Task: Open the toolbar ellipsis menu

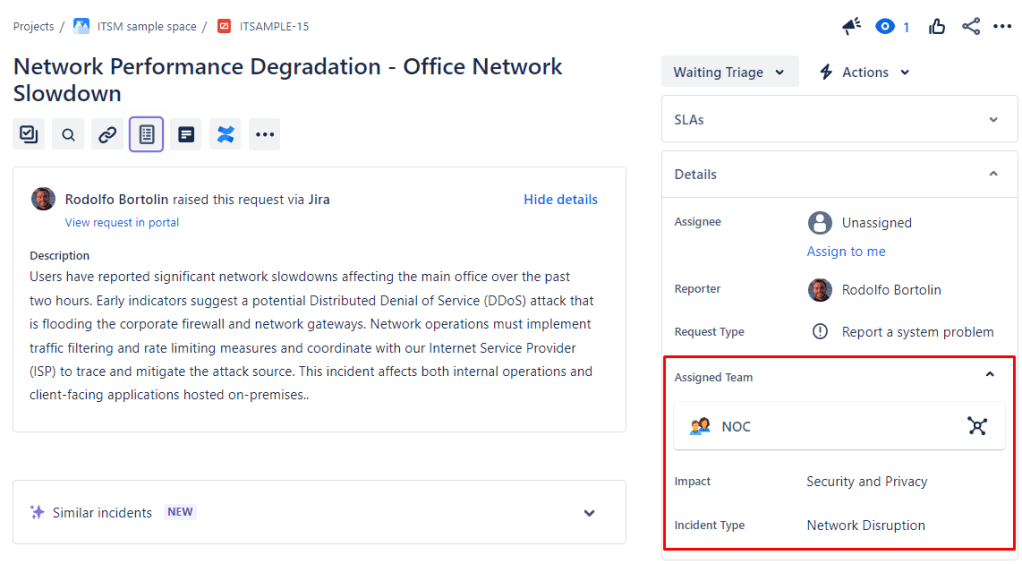Action: coord(264,134)
